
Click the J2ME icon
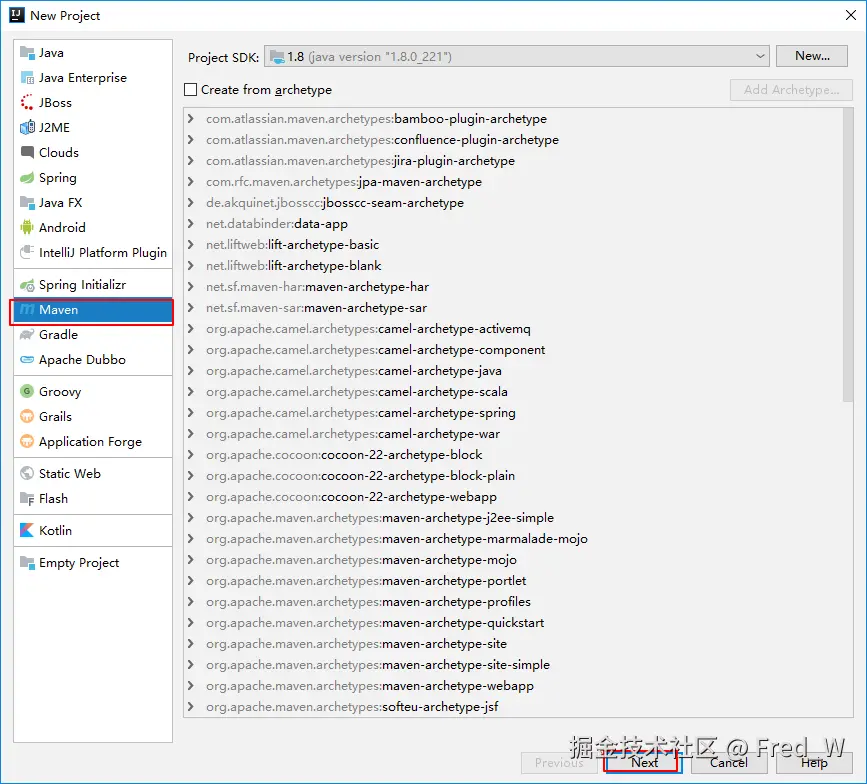[27, 128]
